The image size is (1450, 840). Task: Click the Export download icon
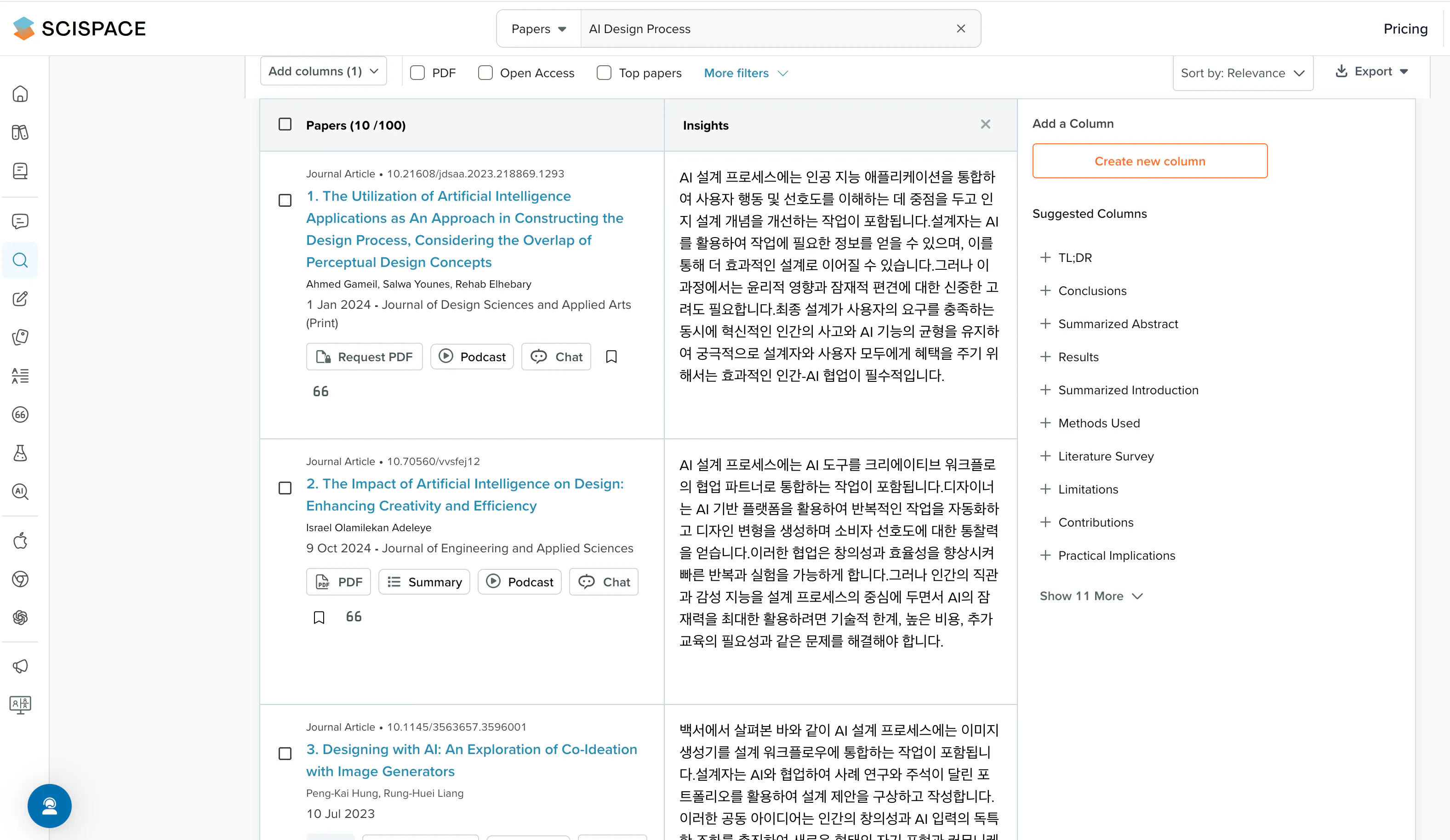[1342, 71]
